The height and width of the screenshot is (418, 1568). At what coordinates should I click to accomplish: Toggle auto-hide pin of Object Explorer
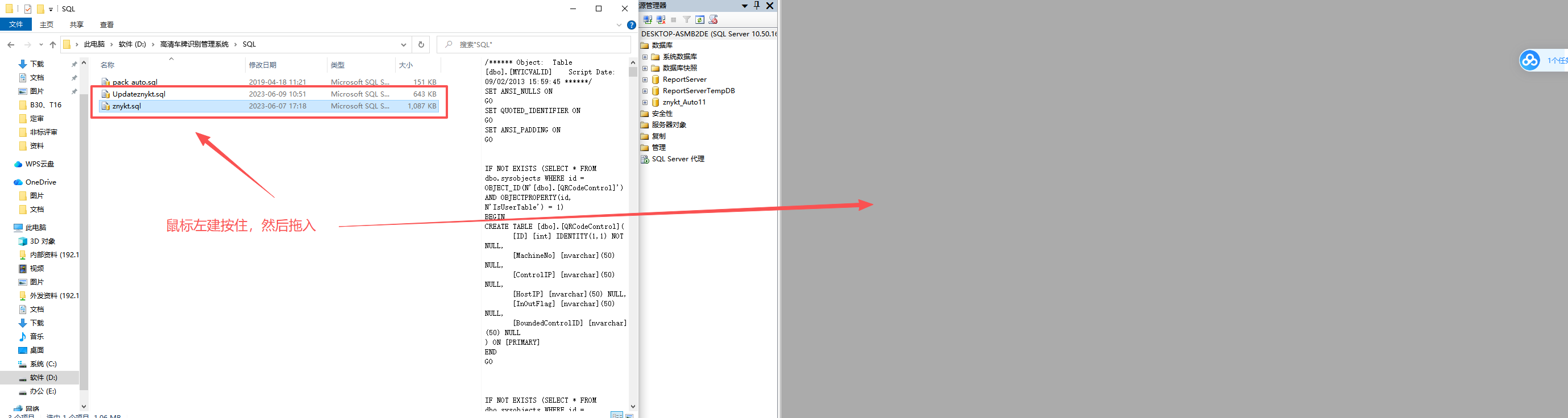[757, 6]
